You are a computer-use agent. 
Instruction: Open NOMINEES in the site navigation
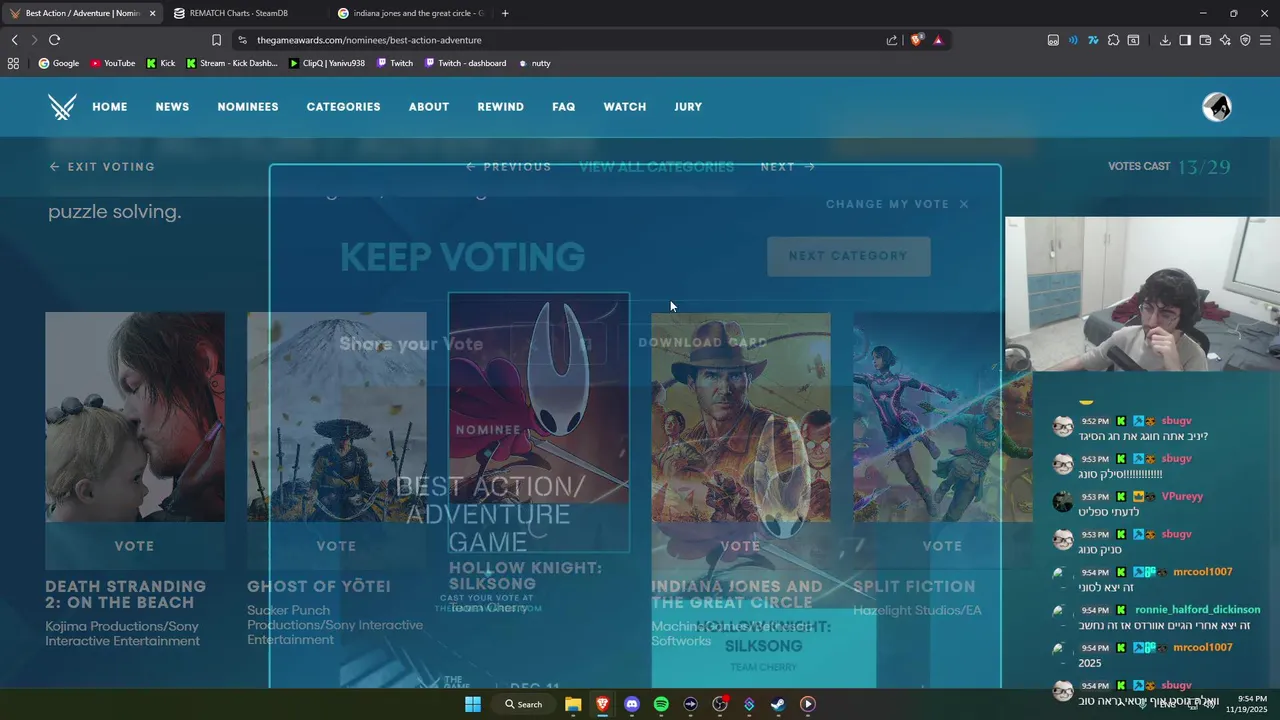(248, 107)
